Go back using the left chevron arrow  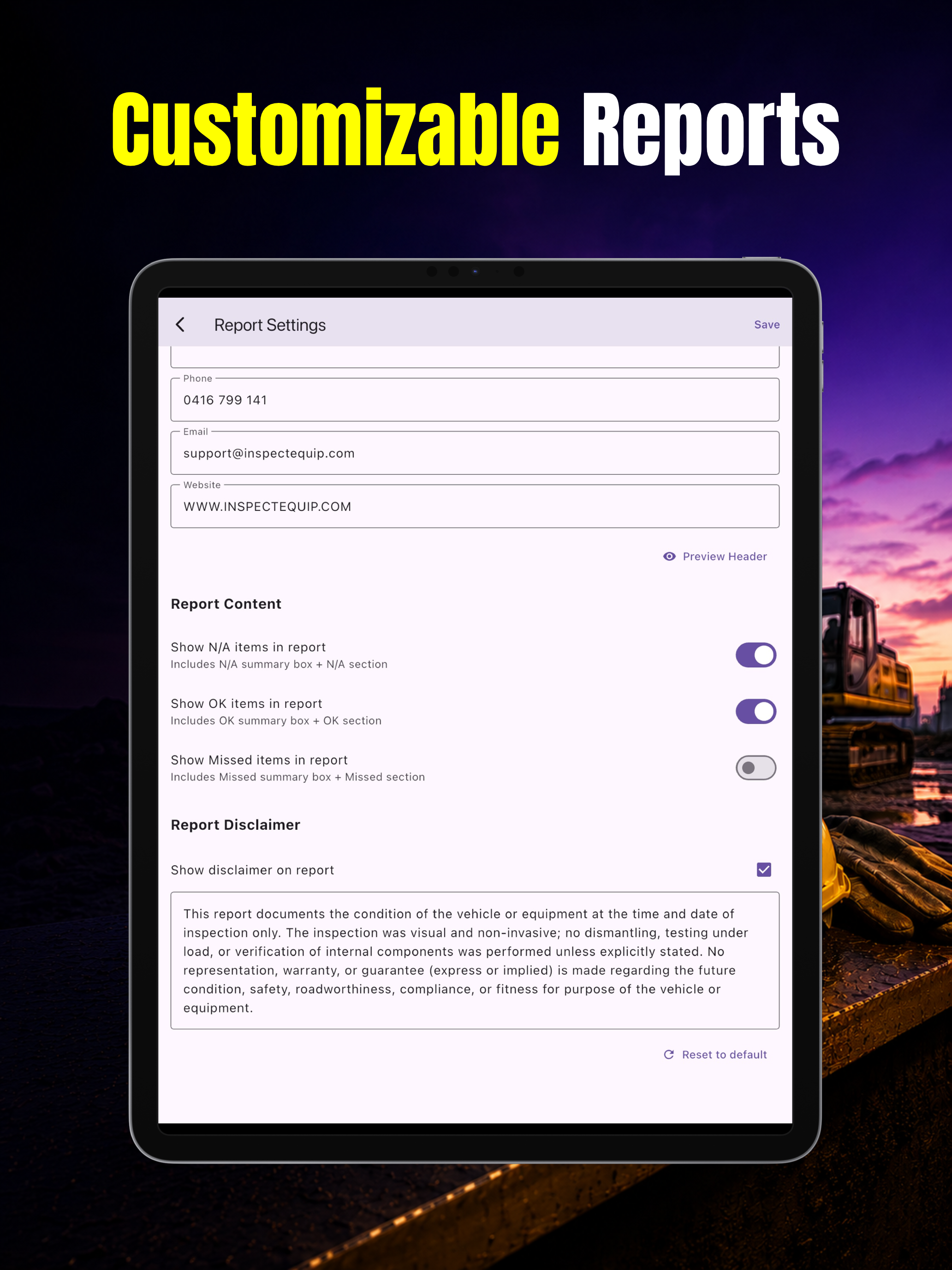click(x=180, y=325)
